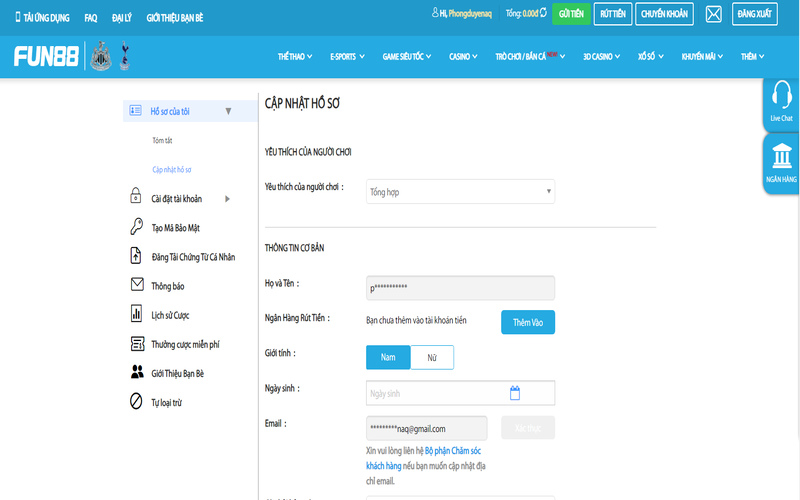800x500 pixels.
Task: Click the FUN88 logo
Action: [46, 56]
